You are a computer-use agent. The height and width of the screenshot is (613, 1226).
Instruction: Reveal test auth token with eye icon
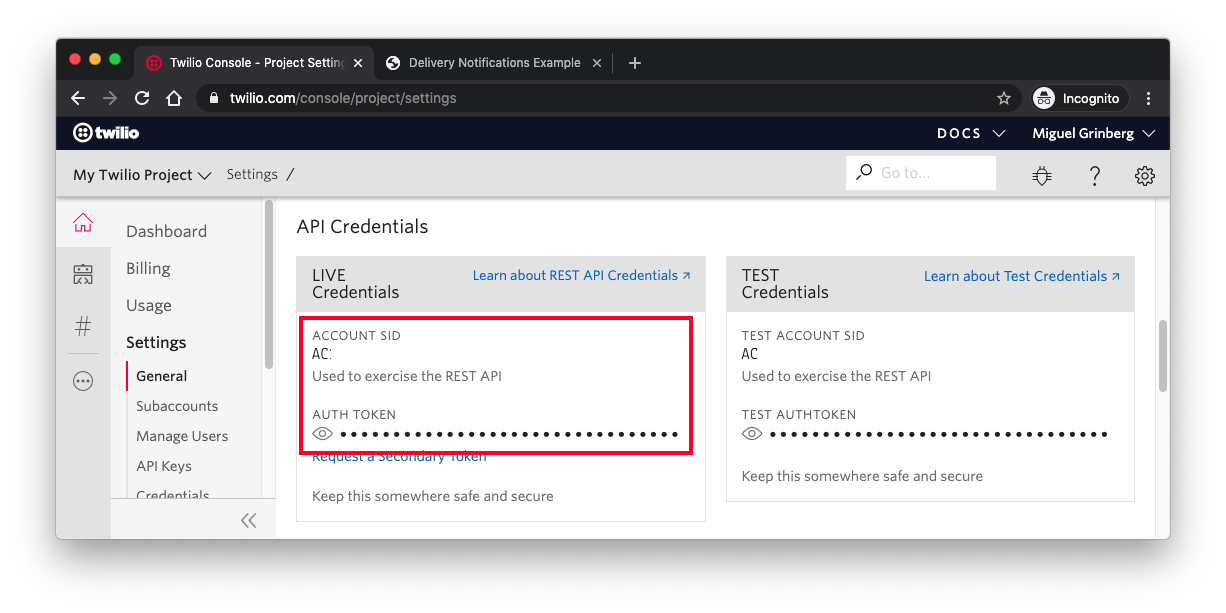[x=752, y=434]
